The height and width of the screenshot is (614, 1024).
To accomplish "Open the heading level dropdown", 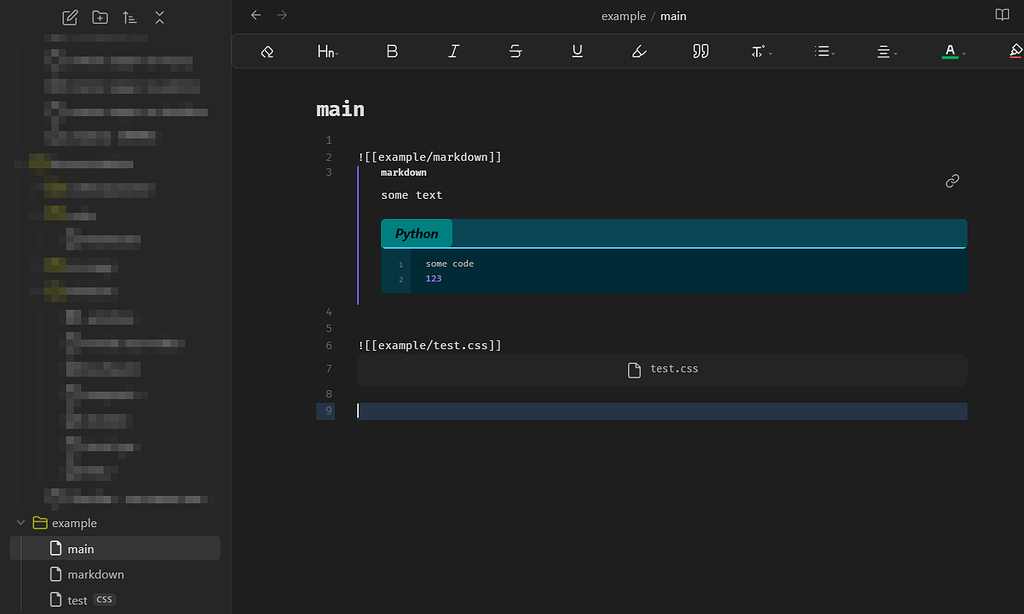I will 326,50.
